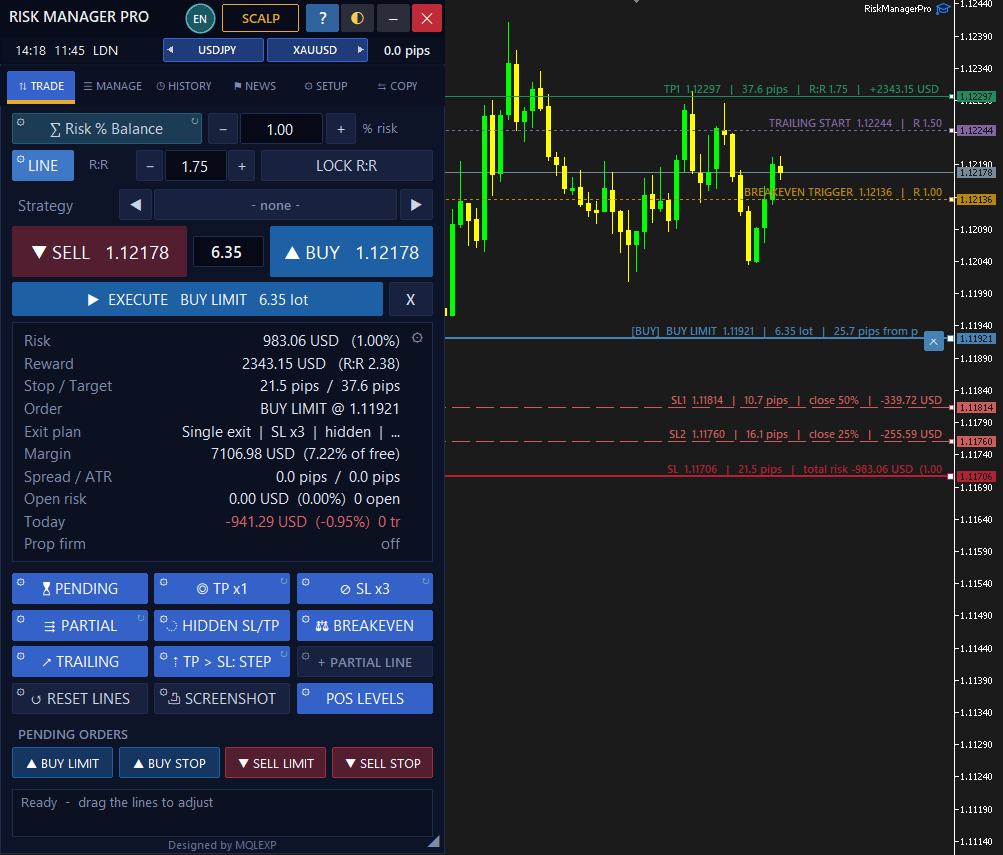Click the risk value field 1.00
Viewport: 1003px width, 855px height.
[281, 129]
